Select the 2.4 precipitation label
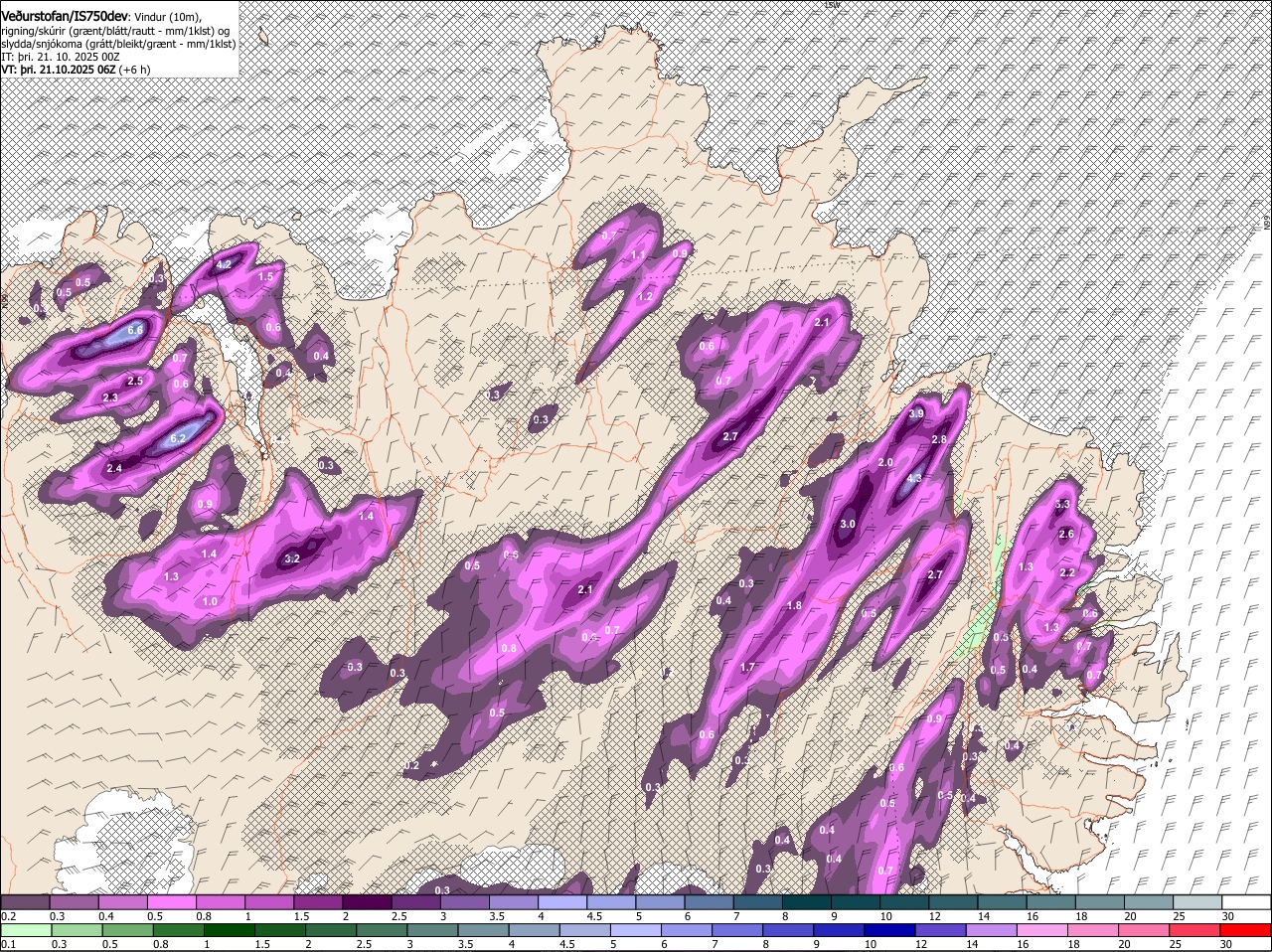1272x952 pixels. pyautogui.click(x=114, y=468)
